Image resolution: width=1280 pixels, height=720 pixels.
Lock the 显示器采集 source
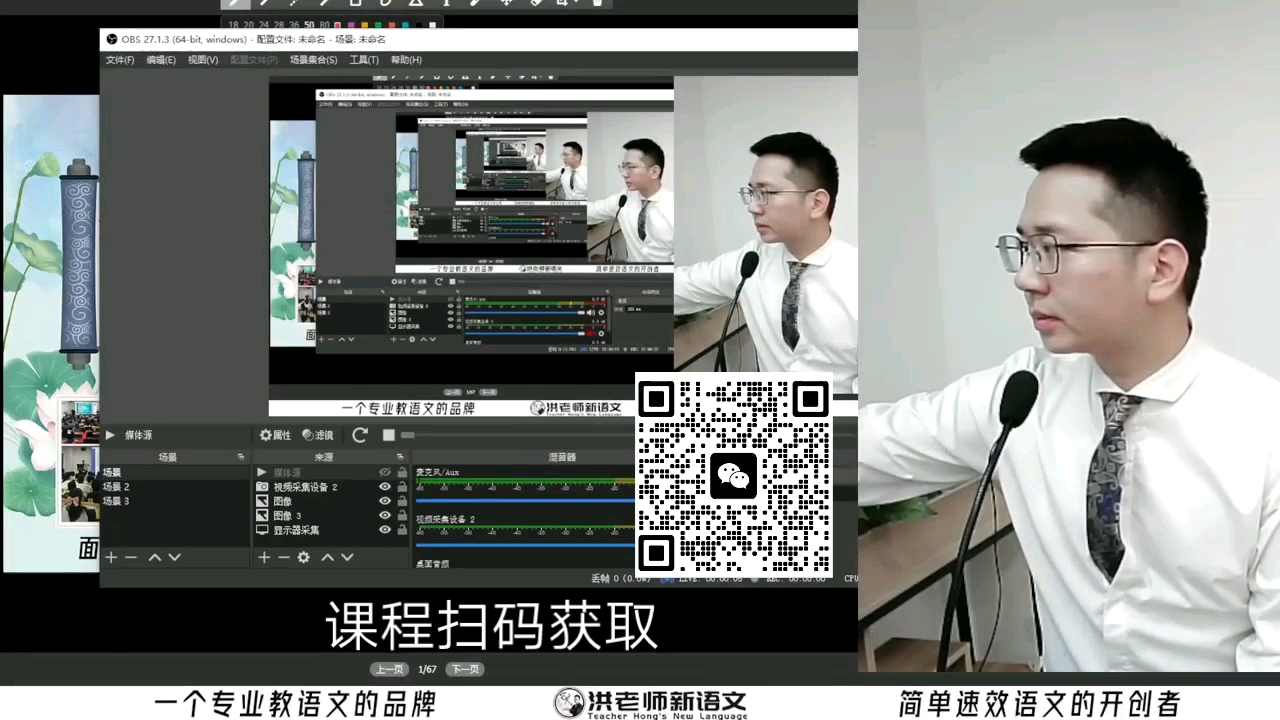[x=402, y=530]
